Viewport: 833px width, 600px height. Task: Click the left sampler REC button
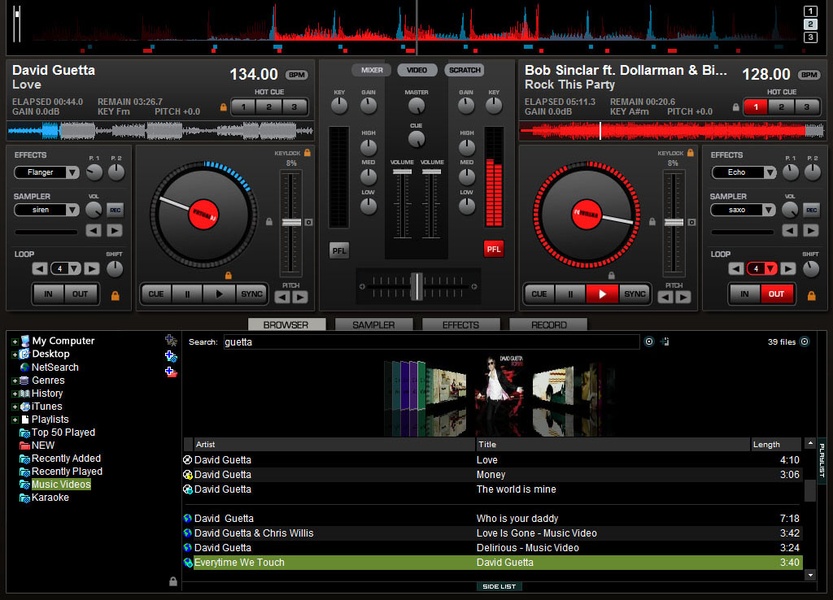click(114, 210)
